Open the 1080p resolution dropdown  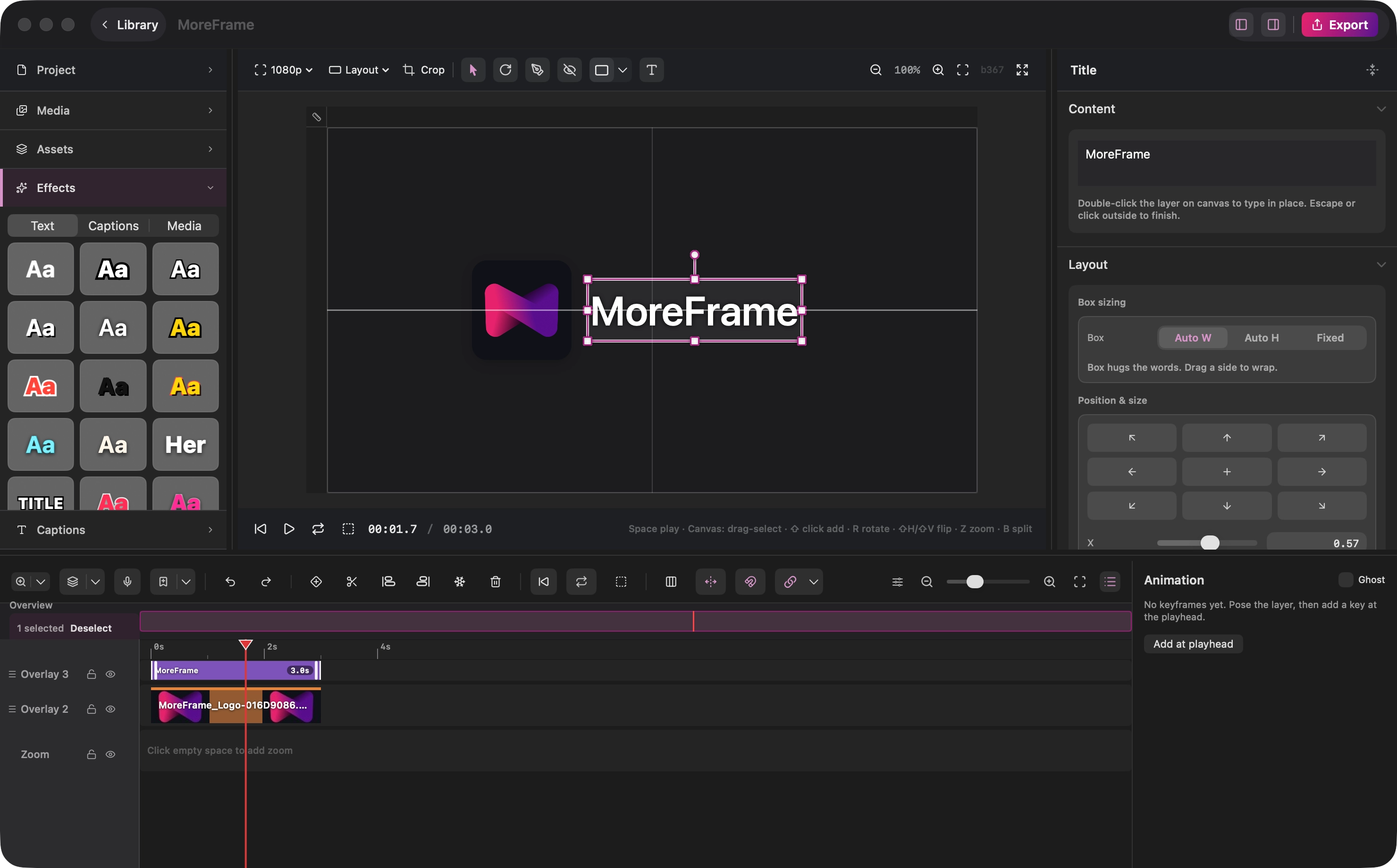284,70
